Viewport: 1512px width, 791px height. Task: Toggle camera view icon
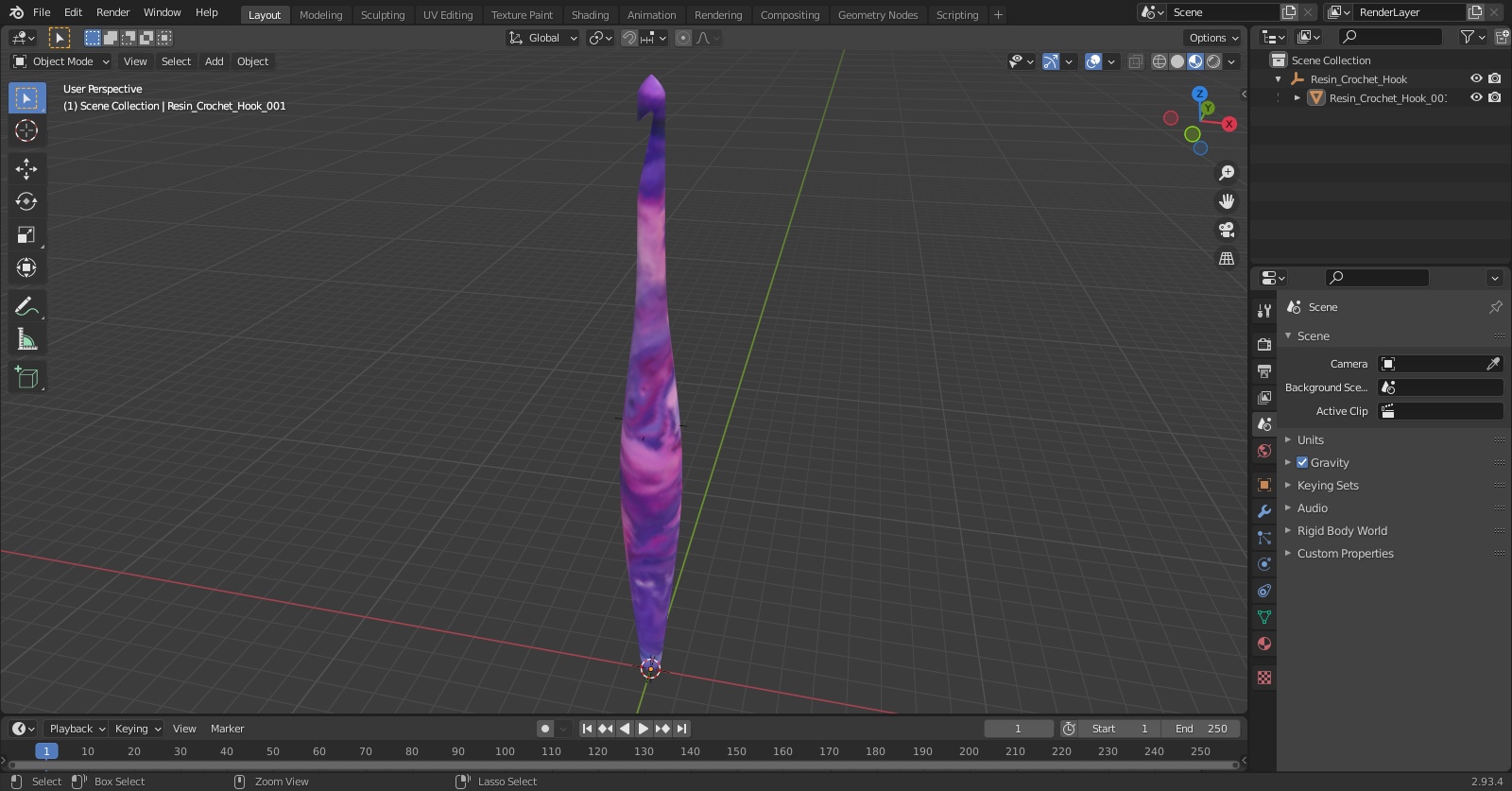point(1227,230)
